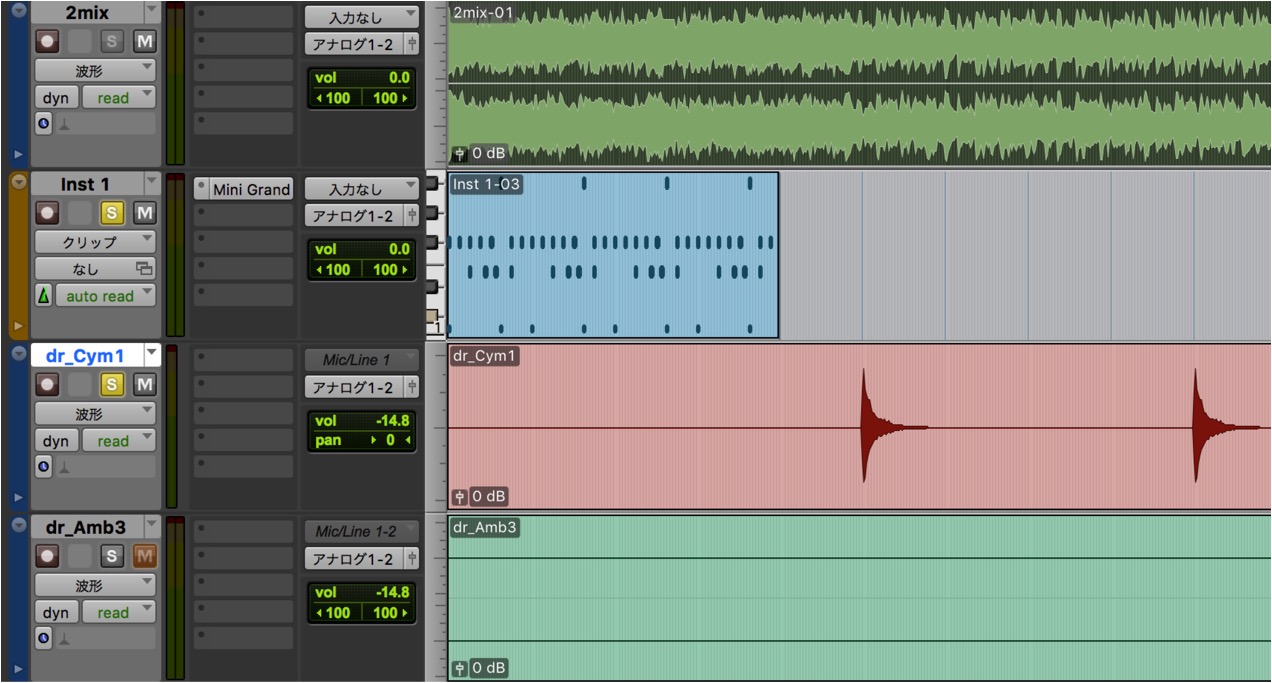This screenshot has width=1272, height=683.
Task: Record-enable the Inst 1 track
Action: (47, 213)
